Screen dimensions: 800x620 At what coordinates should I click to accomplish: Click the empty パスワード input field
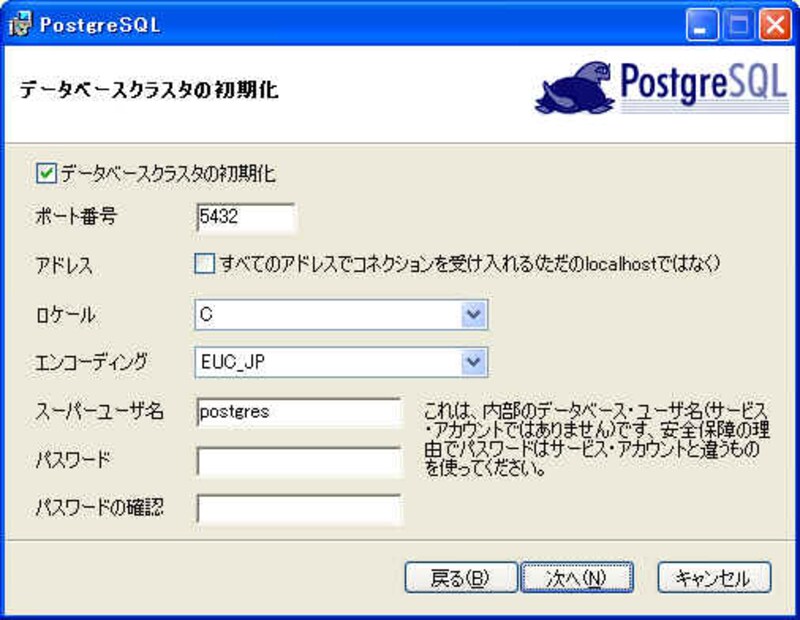(298, 461)
